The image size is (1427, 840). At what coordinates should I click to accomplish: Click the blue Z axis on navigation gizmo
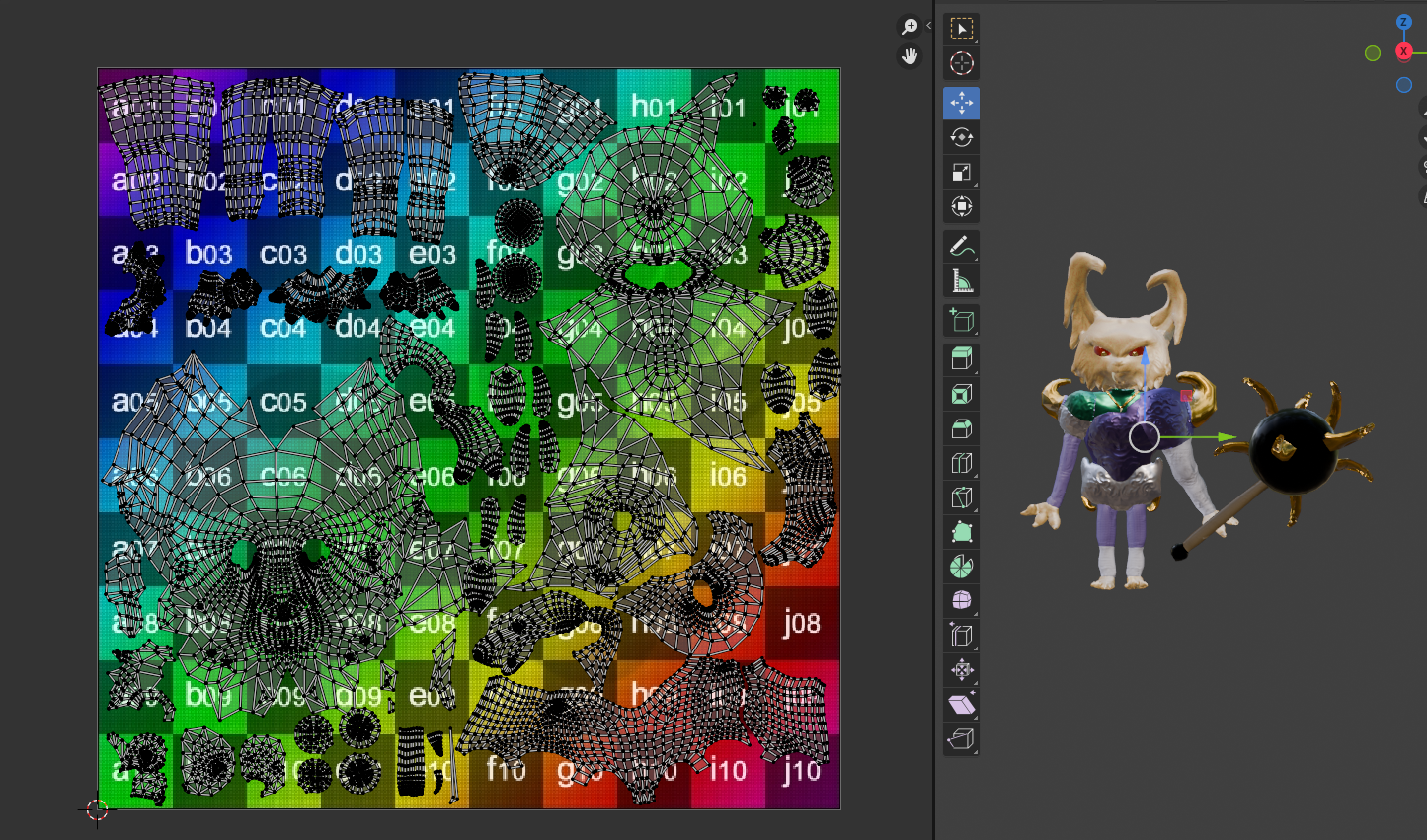tap(1403, 22)
